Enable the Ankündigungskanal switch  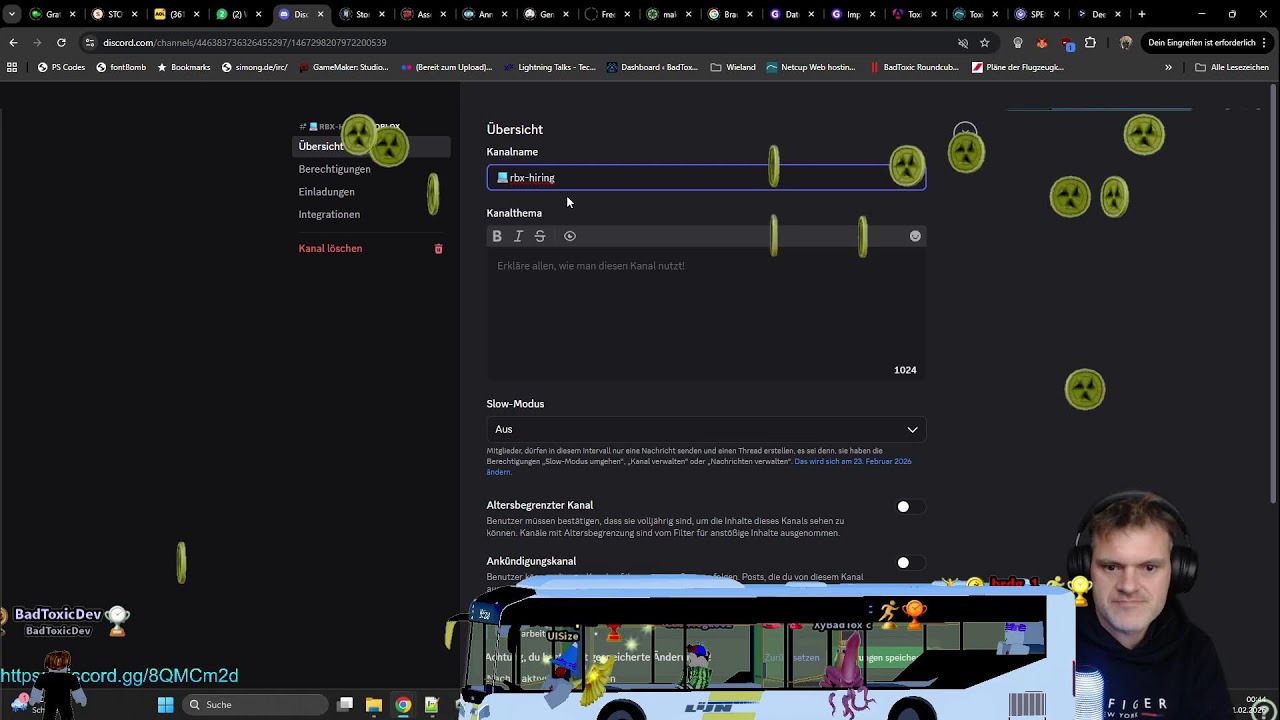point(908,563)
